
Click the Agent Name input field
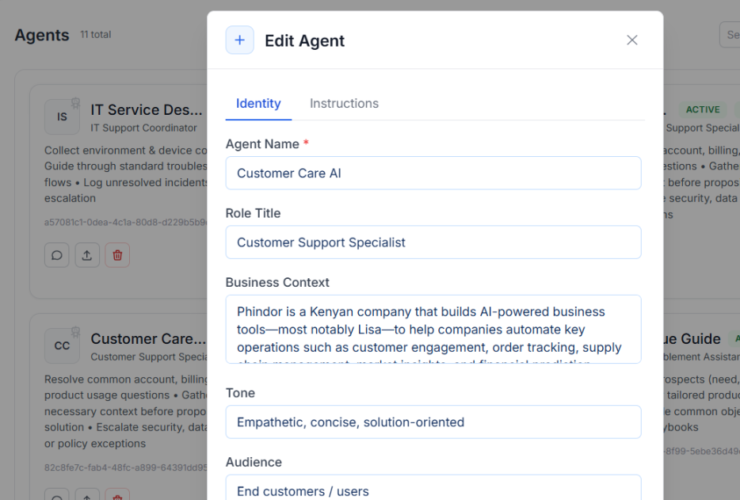[433, 173]
